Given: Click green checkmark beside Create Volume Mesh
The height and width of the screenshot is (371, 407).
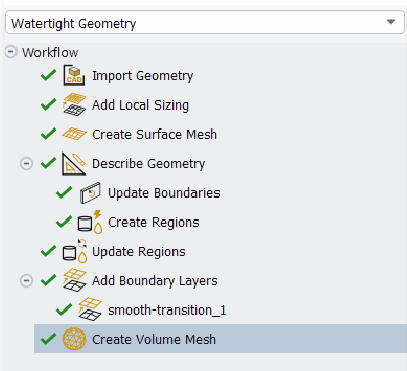Looking at the screenshot, I should (x=48, y=339).
